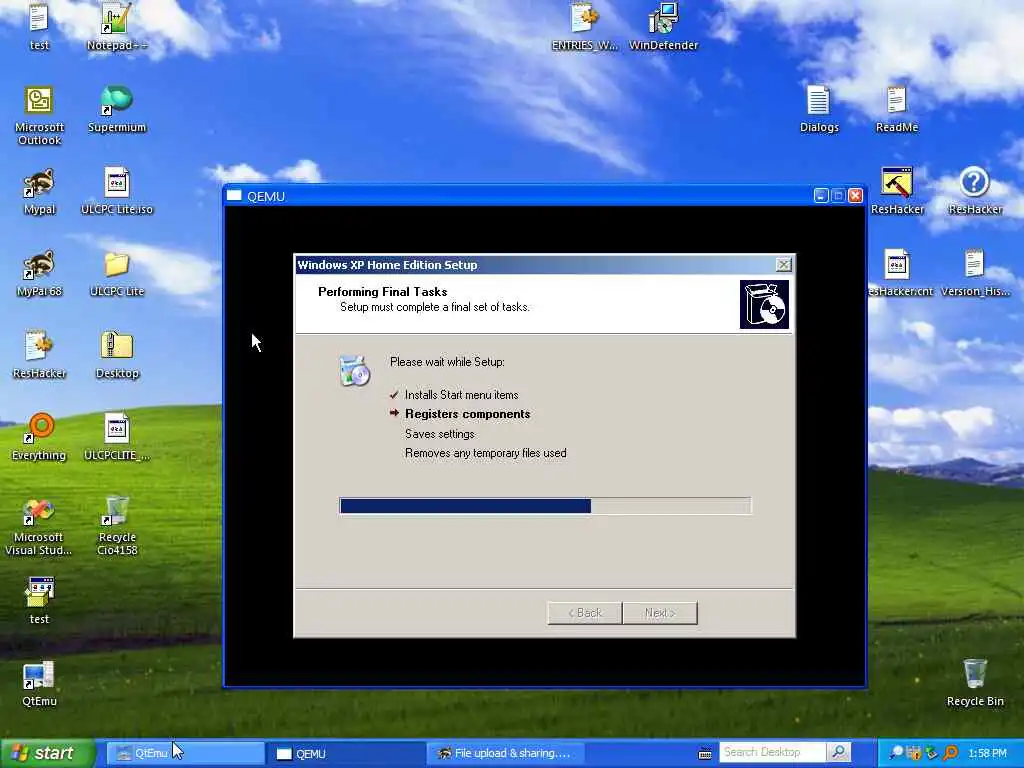Switch to File upload & sharing taskbar button
The height and width of the screenshot is (768, 1024).
click(506, 754)
